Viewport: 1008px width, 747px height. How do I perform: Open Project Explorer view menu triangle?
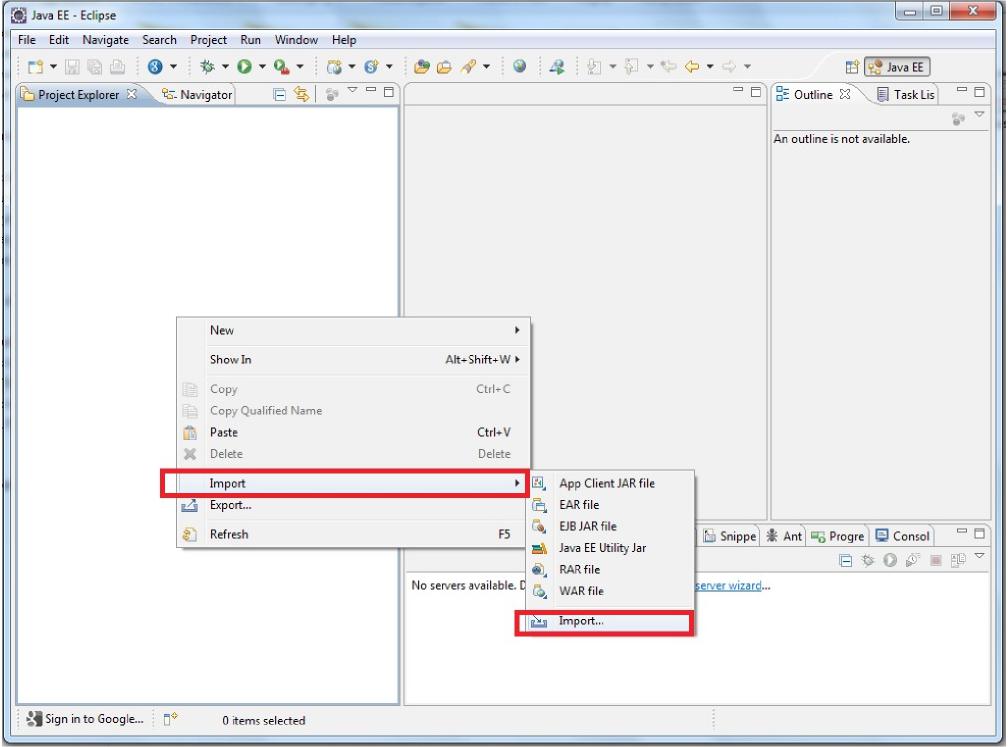352,93
